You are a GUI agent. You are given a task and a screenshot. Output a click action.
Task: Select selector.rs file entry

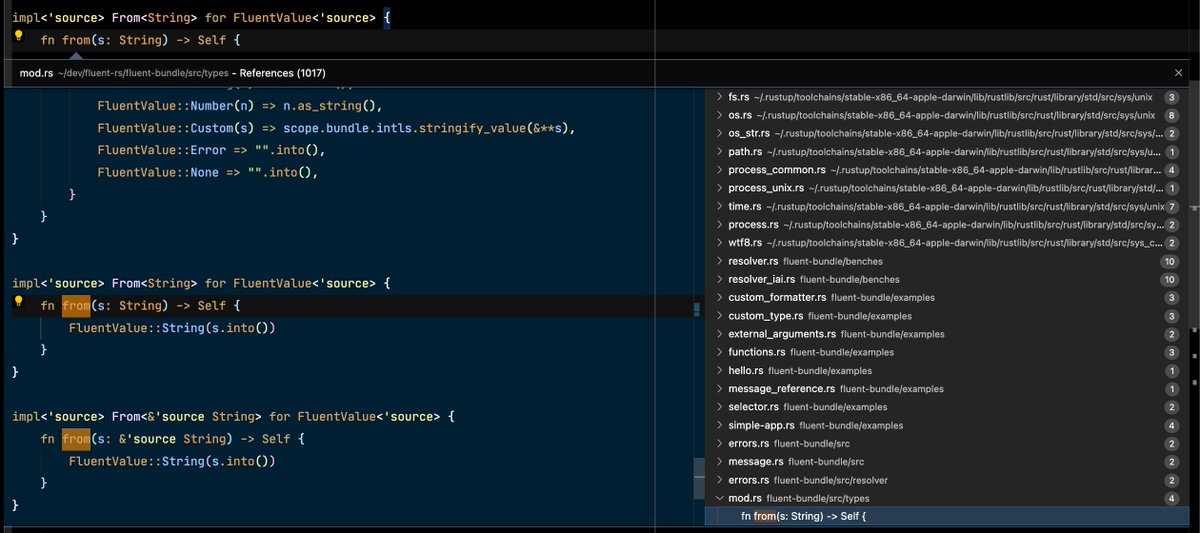947,407
